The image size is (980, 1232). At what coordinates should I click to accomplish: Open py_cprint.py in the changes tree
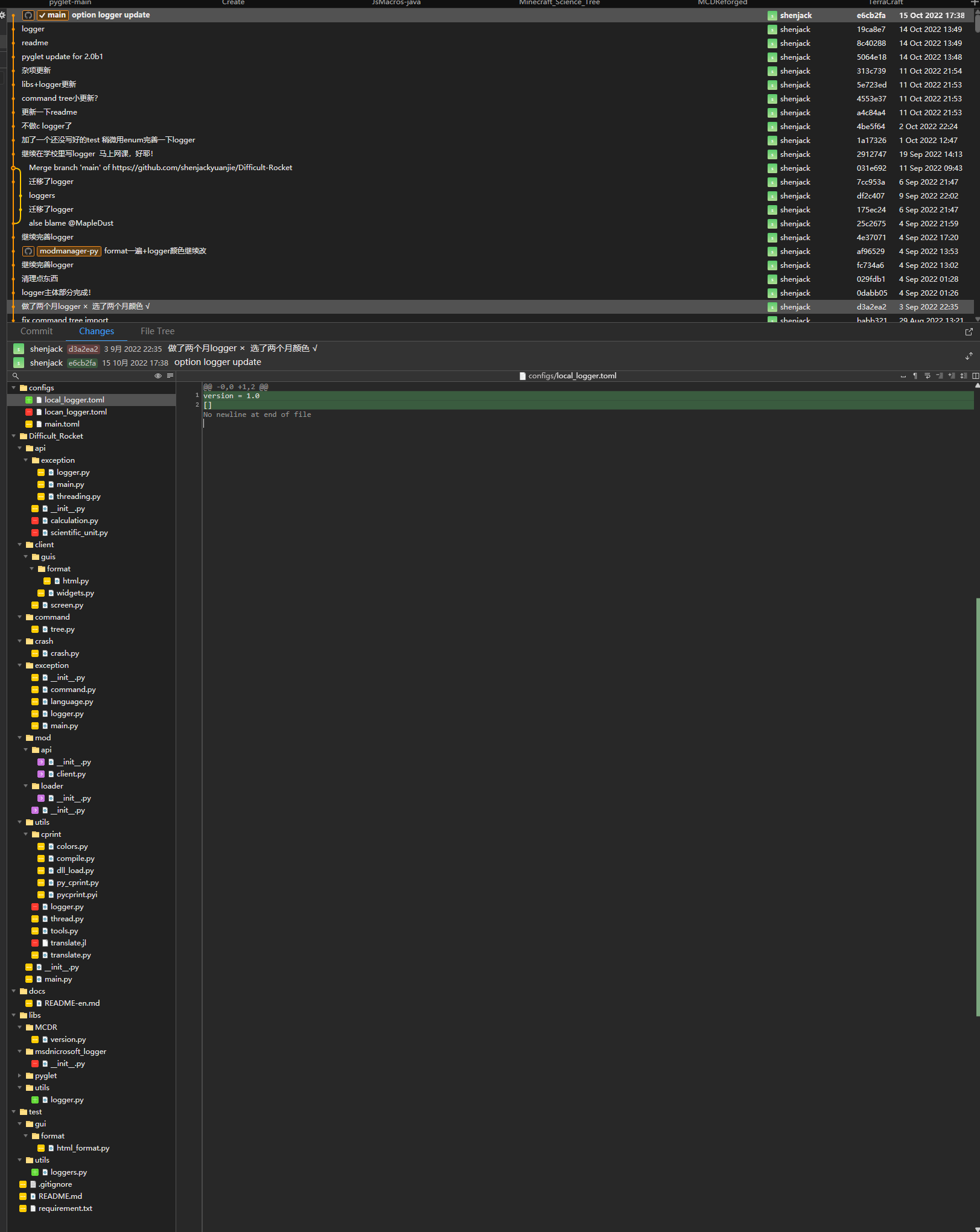78,883
